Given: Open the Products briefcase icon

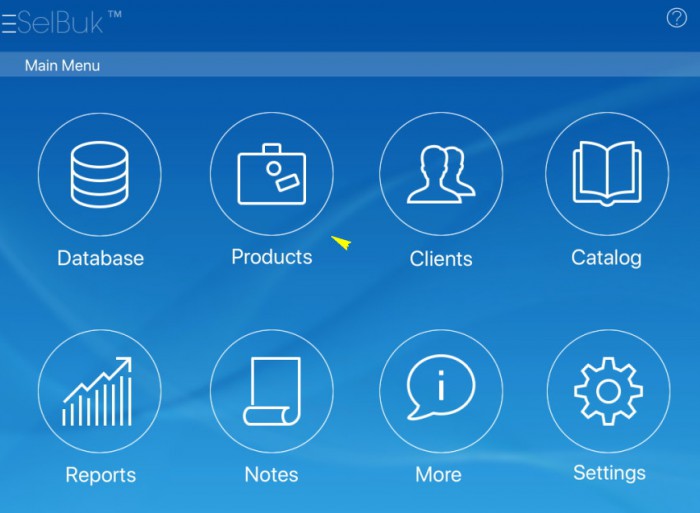Looking at the screenshot, I should (271, 174).
